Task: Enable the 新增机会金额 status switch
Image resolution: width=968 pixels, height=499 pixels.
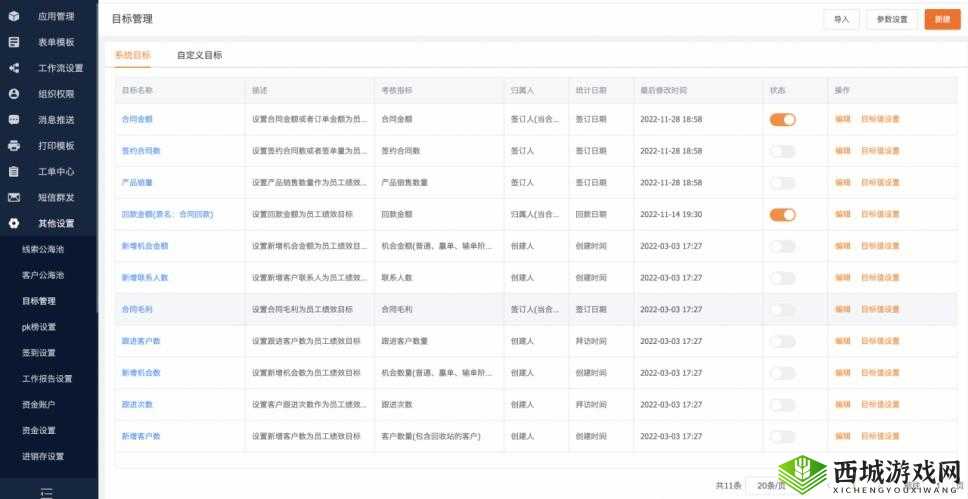Action: (782, 246)
